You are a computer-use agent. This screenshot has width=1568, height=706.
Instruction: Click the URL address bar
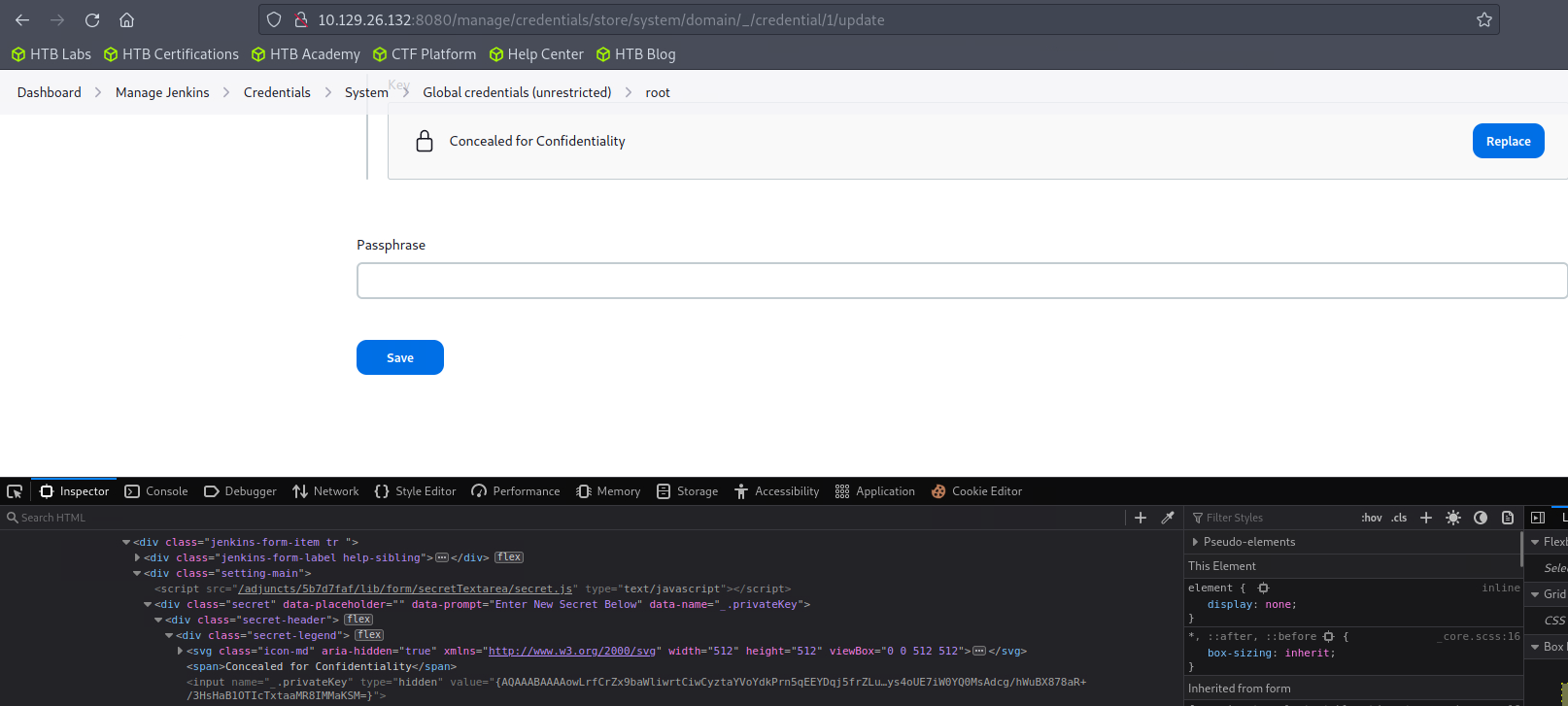click(879, 19)
